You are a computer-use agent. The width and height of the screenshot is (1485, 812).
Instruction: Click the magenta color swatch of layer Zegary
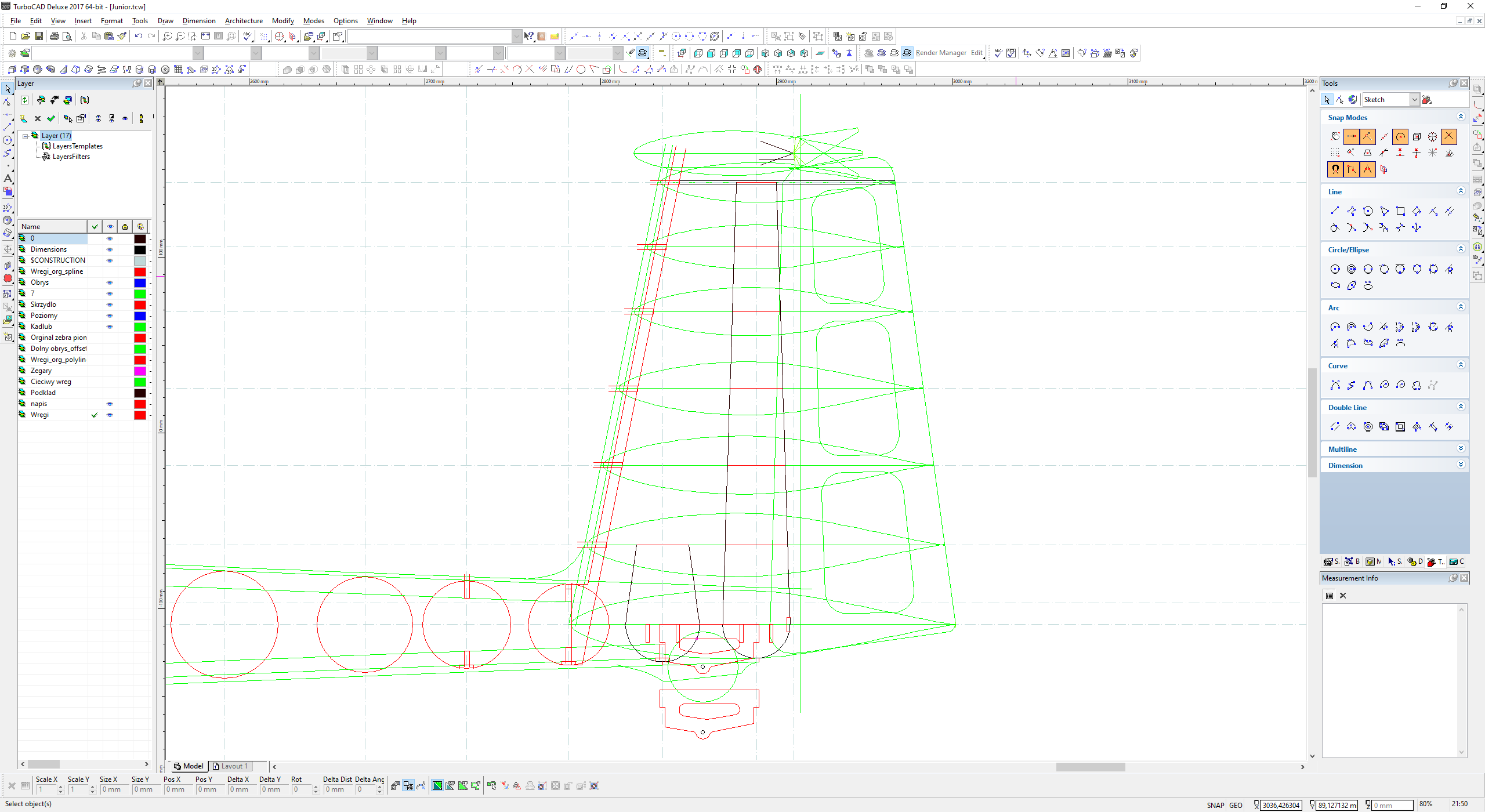[x=140, y=371]
